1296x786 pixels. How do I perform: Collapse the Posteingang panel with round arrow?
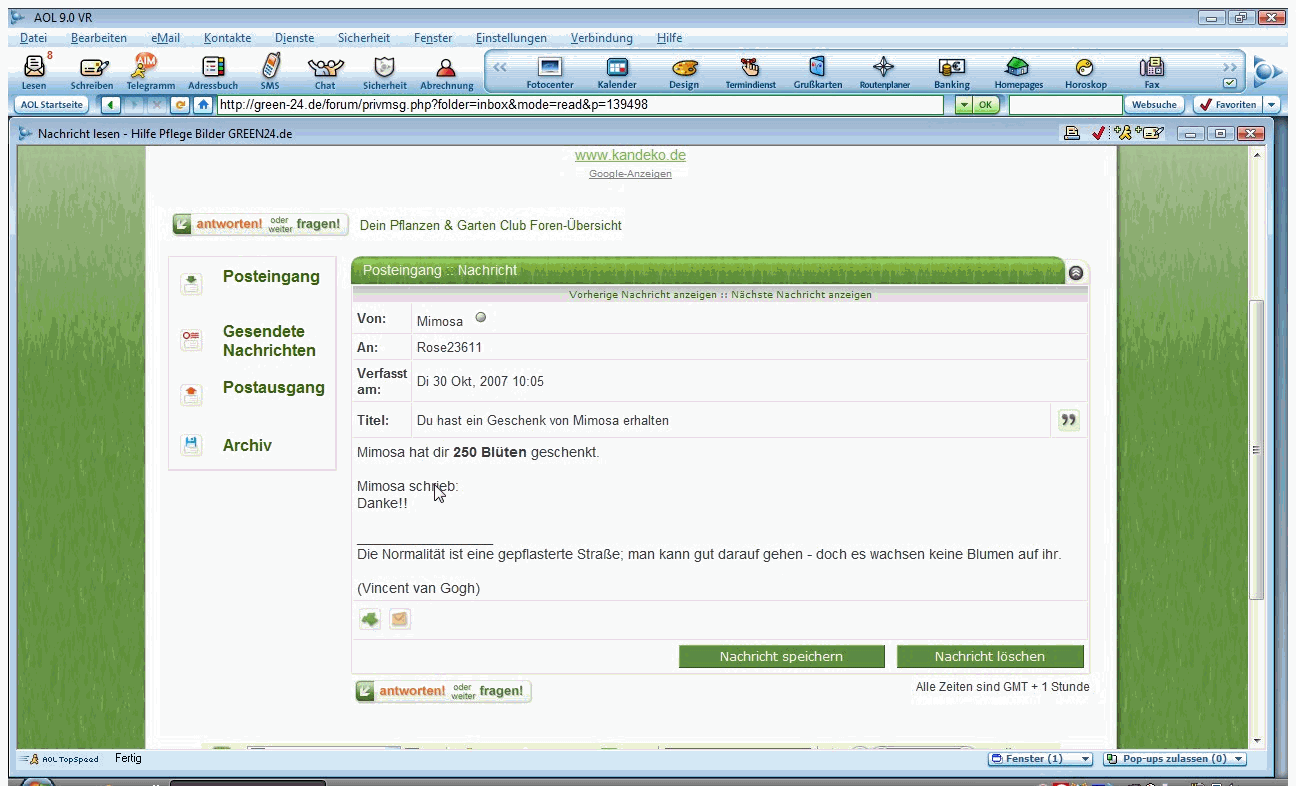1076,272
